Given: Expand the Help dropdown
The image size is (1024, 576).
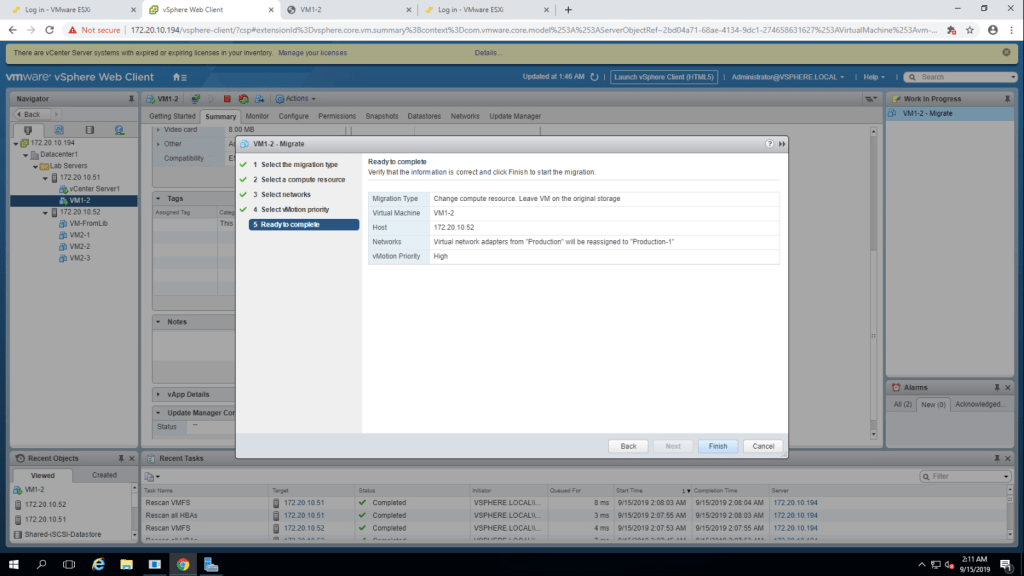Looking at the screenshot, I should (874, 77).
